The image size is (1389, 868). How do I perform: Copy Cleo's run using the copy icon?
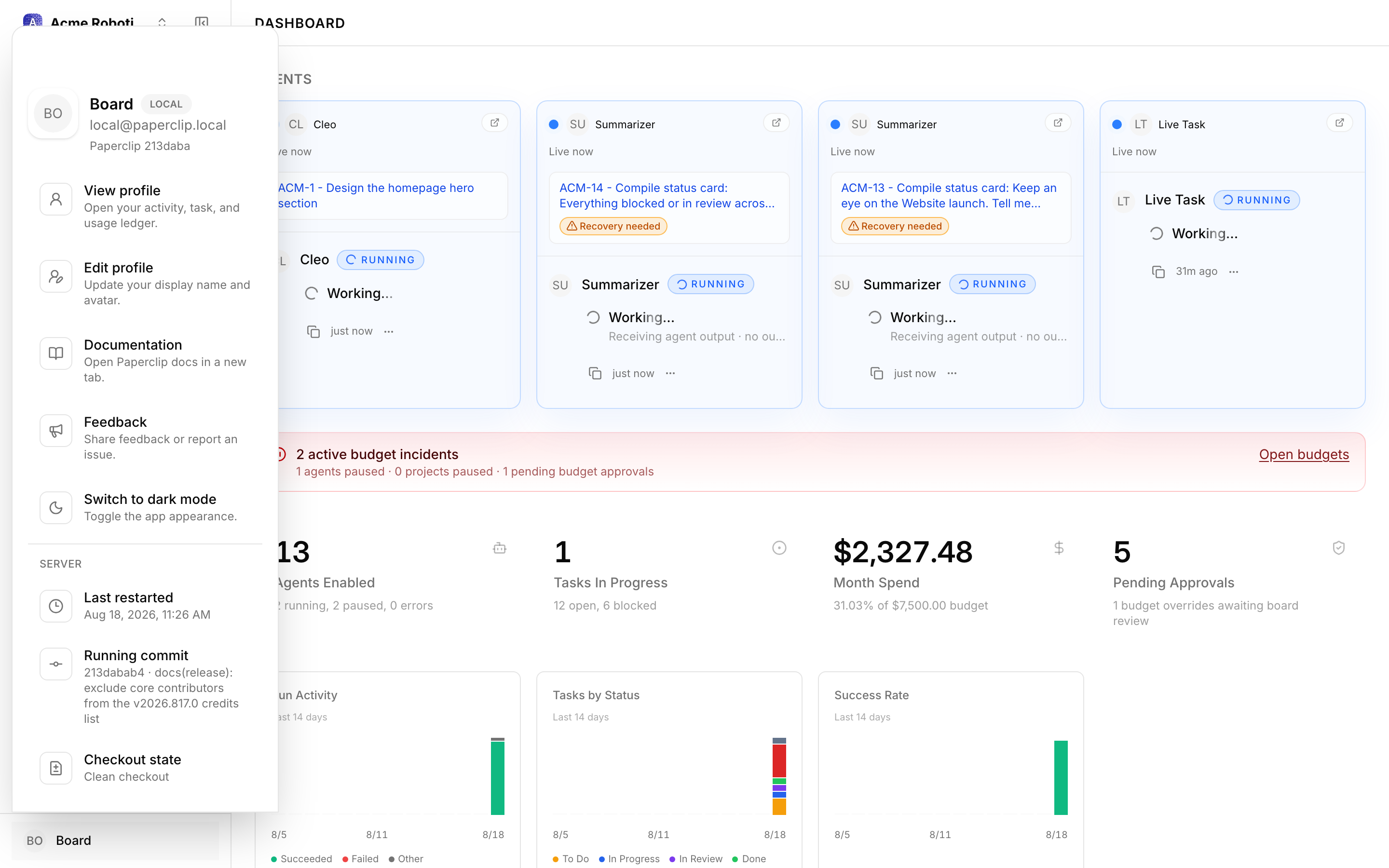[x=313, y=331]
